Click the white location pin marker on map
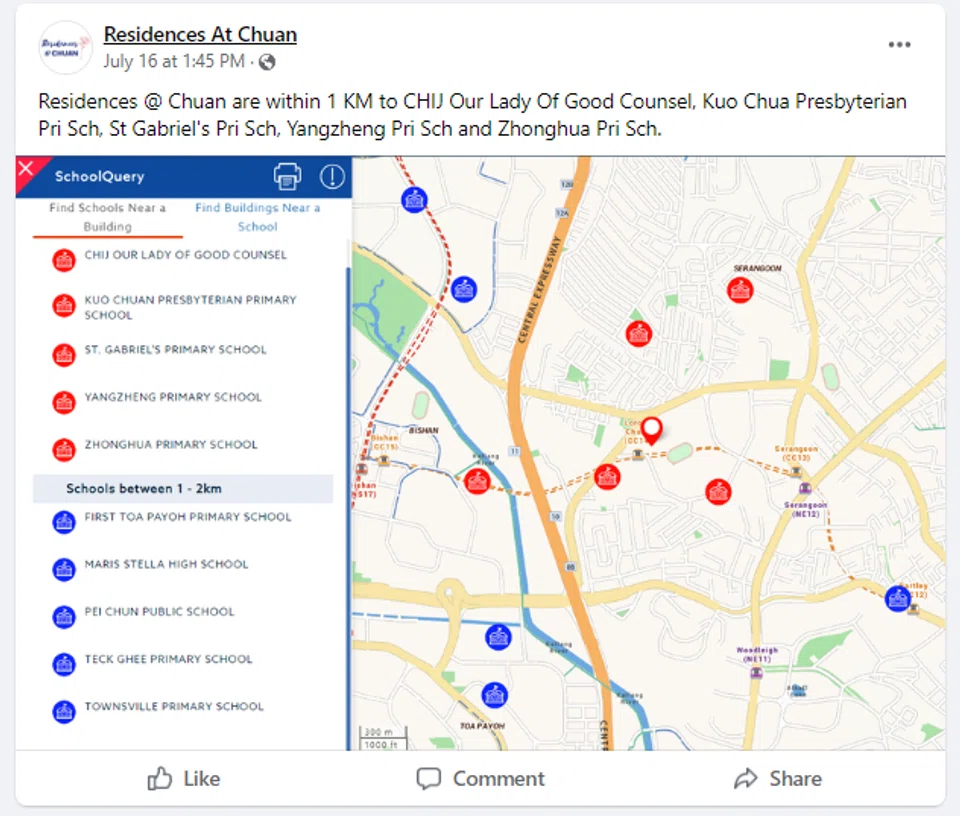Screen dimensions: 960x816 (651, 430)
